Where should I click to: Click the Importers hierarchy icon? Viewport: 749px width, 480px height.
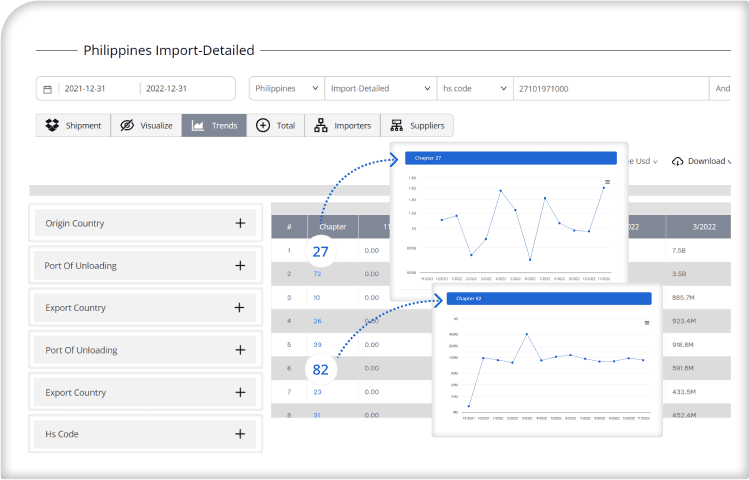(321, 126)
